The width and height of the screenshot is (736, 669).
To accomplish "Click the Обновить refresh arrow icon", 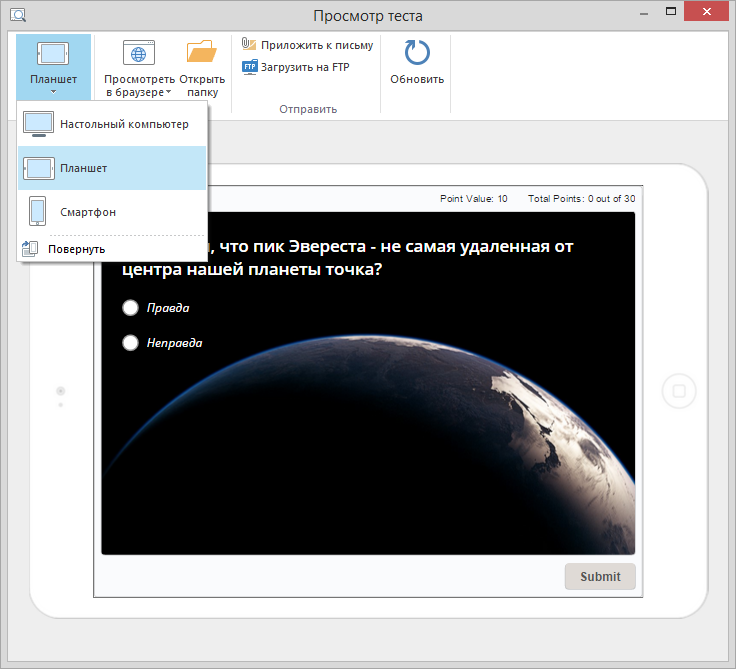I will click(x=417, y=52).
